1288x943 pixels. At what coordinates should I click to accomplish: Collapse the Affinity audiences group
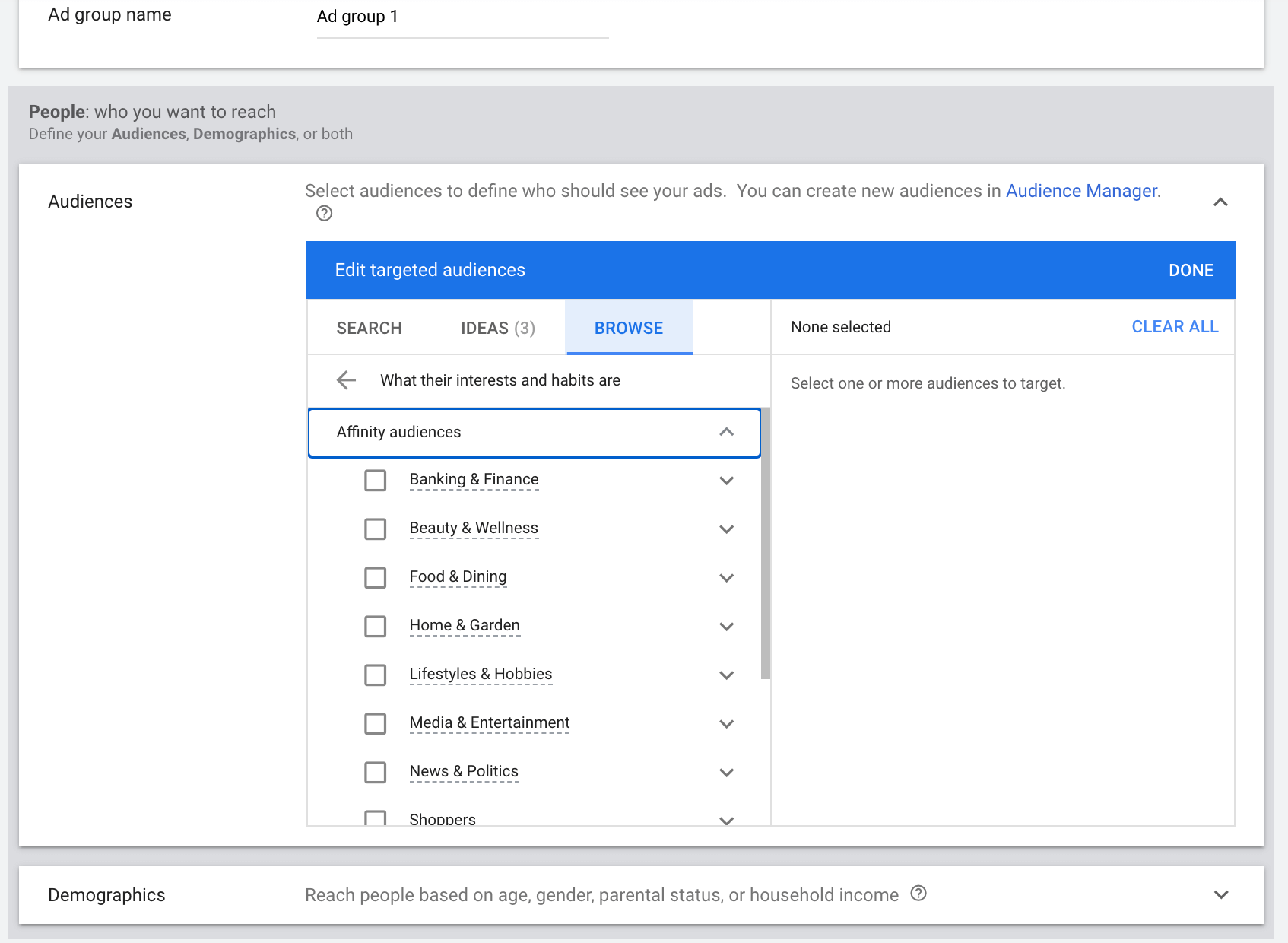point(727,432)
